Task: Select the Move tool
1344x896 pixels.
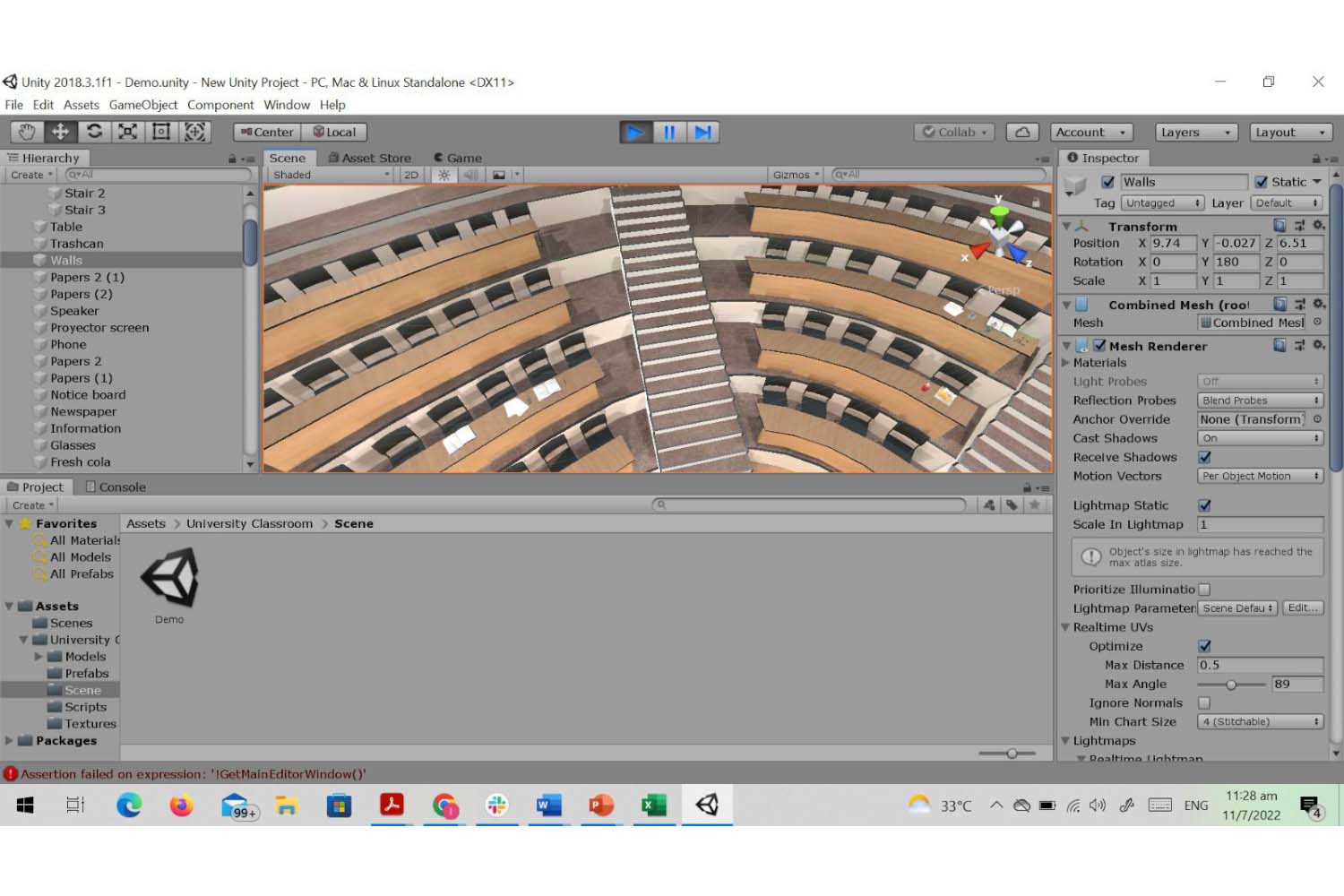Action: (x=60, y=132)
